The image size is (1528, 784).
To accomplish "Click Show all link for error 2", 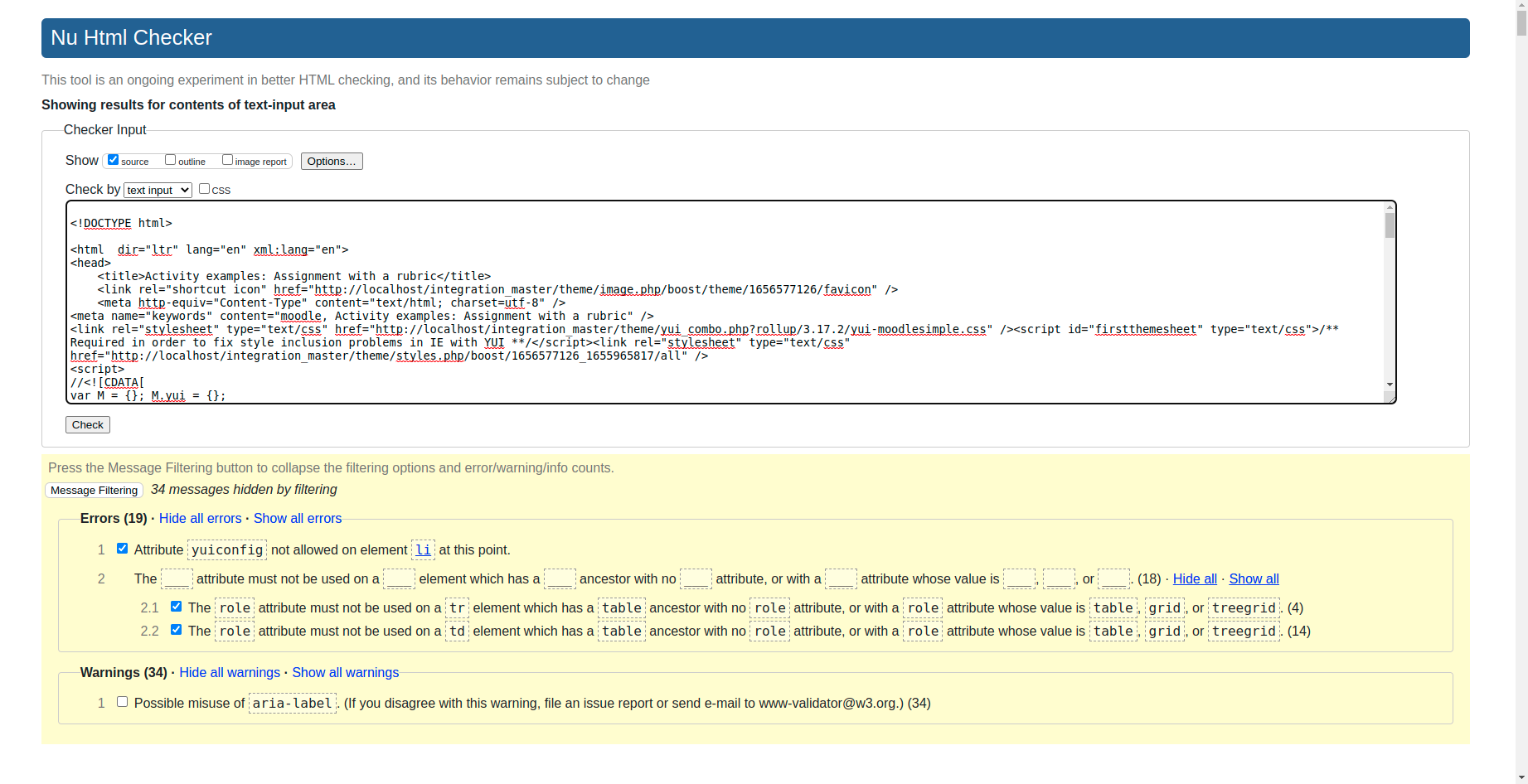I will [1254, 578].
